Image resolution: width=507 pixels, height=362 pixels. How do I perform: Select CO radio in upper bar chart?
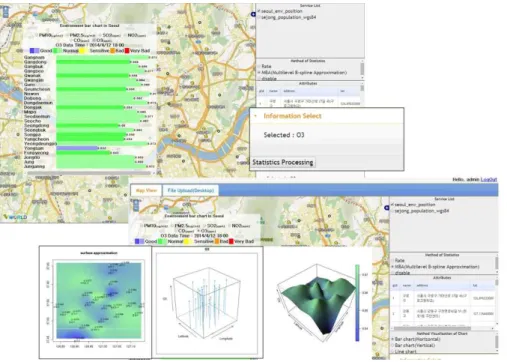point(72,40)
